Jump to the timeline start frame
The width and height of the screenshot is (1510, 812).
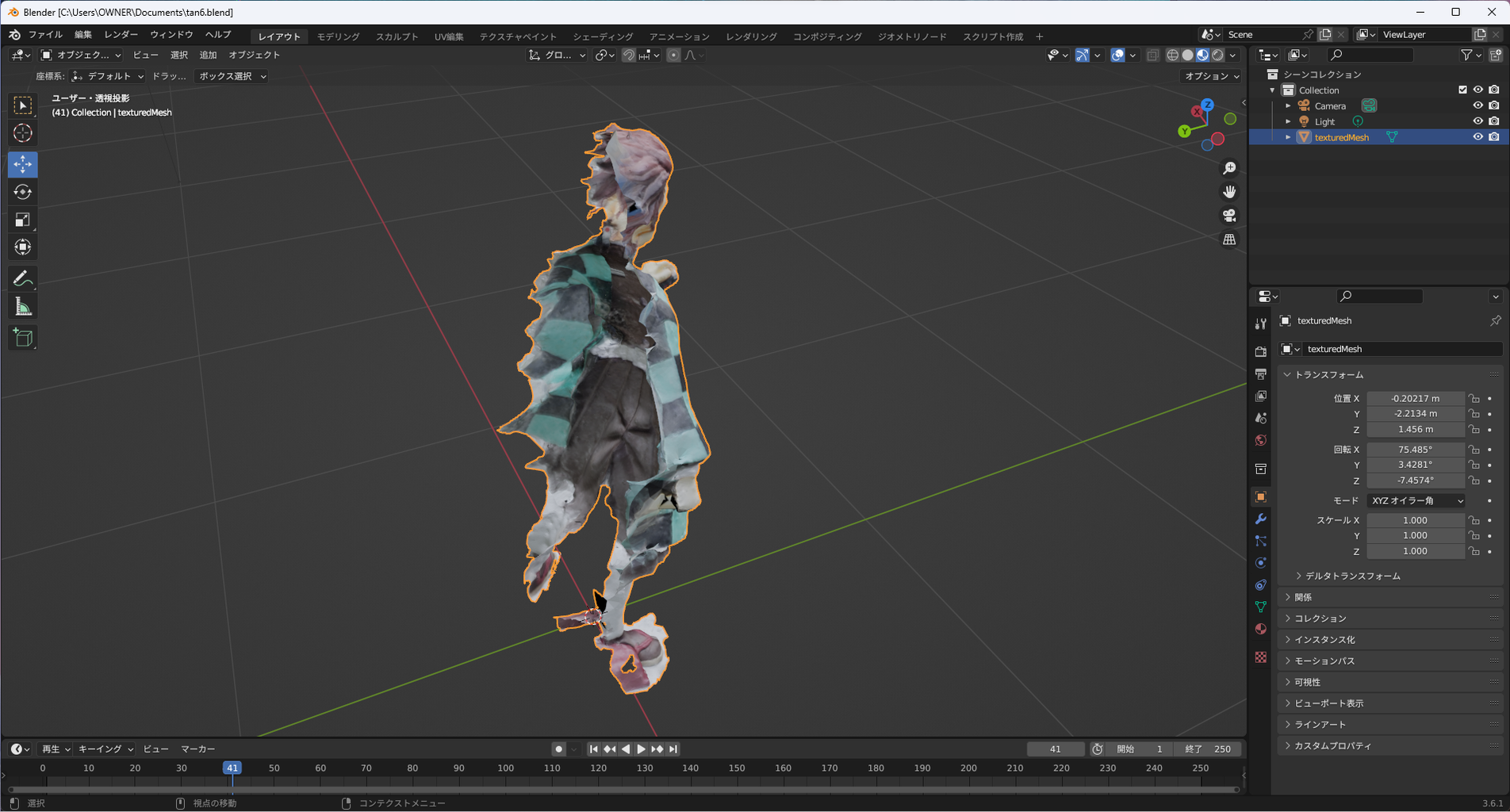[593, 749]
